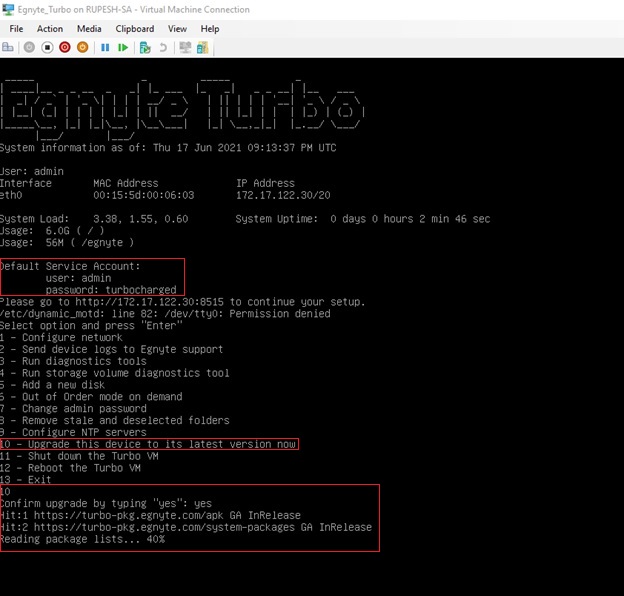Click 'Confirm upgrade by typing "yes"' line
624x596 pixels.
[106, 503]
